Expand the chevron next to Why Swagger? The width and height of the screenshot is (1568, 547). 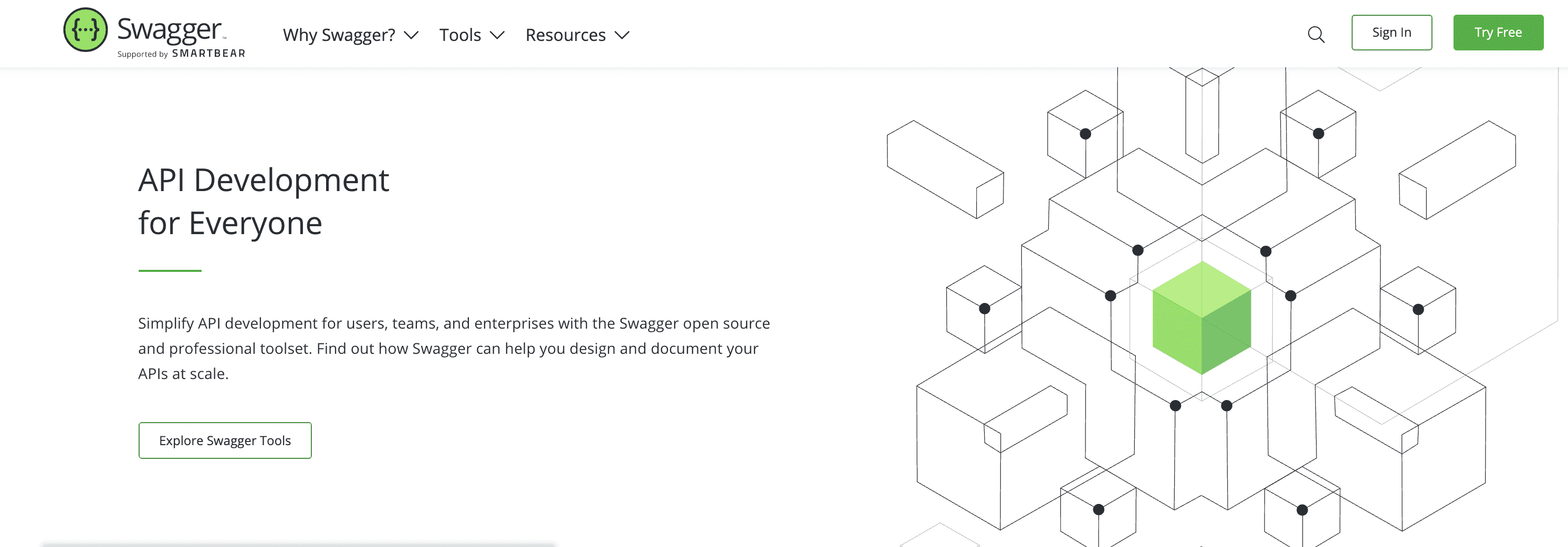click(412, 35)
